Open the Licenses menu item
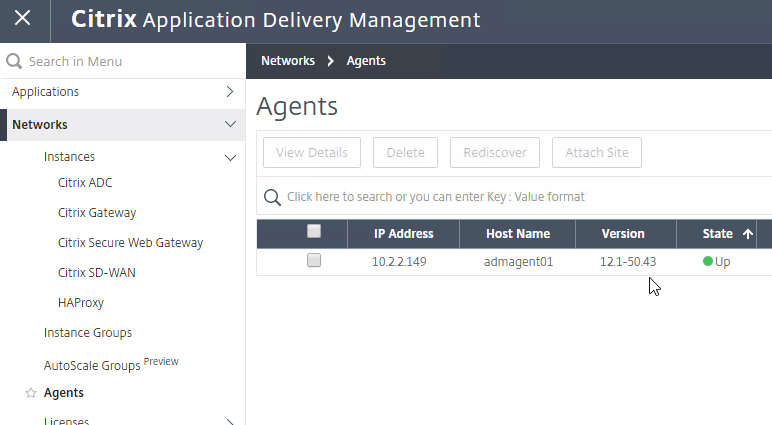Screen dimensions: 772x425 coord(66,421)
